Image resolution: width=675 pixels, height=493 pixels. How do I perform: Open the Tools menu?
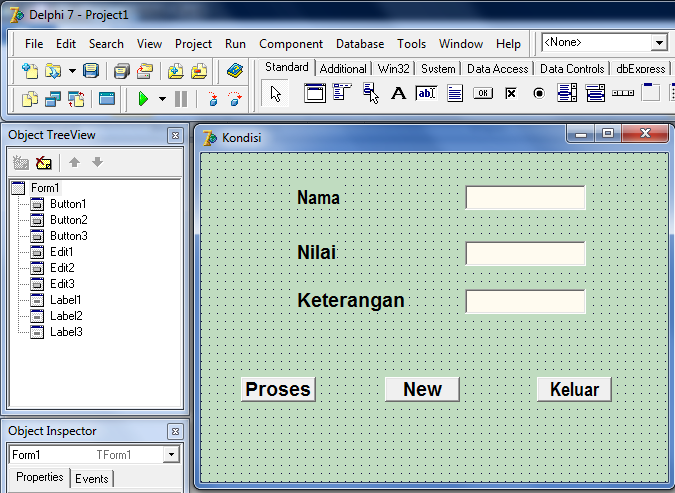[412, 44]
